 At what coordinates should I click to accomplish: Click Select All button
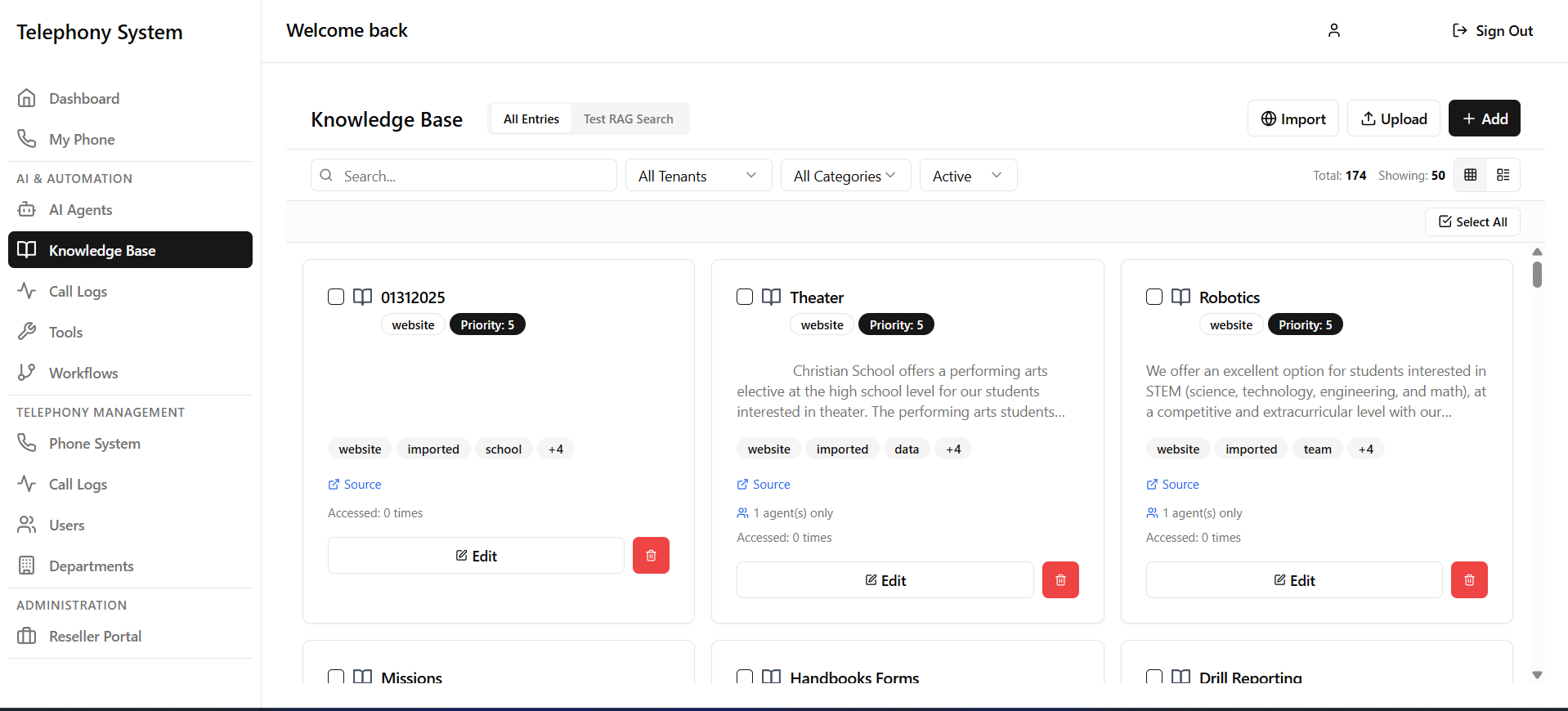coord(1472,221)
